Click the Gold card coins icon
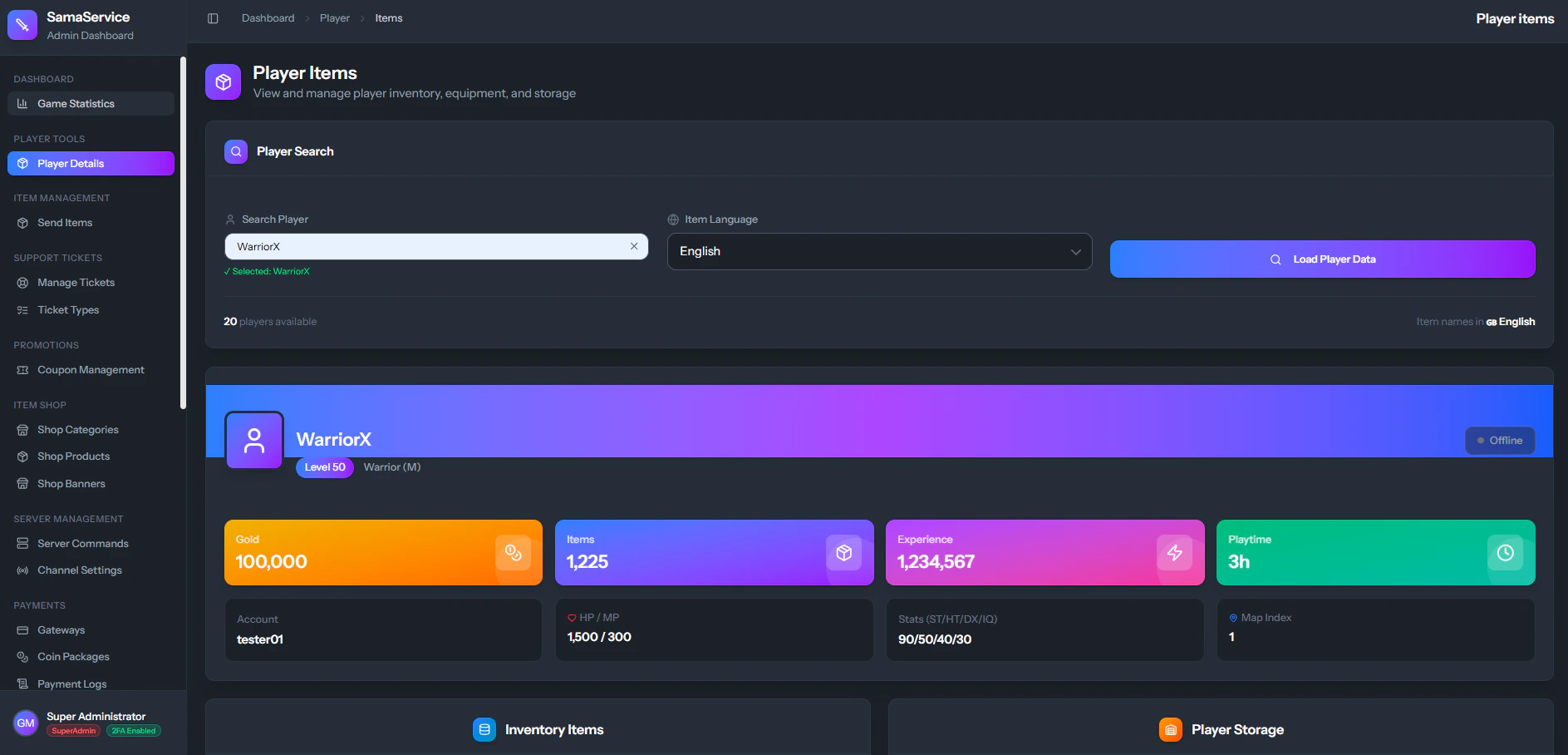Screen dimensions: 1568x755 pos(514,553)
